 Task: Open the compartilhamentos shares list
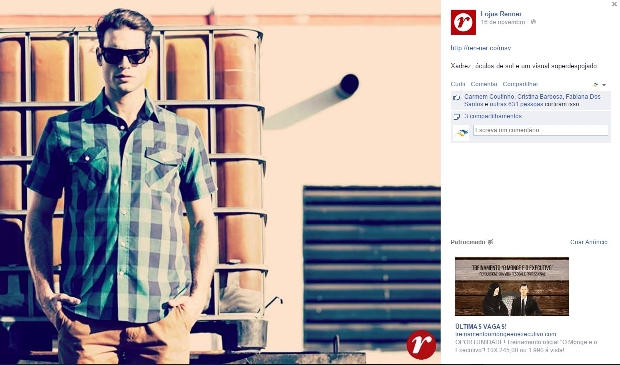[x=493, y=116]
